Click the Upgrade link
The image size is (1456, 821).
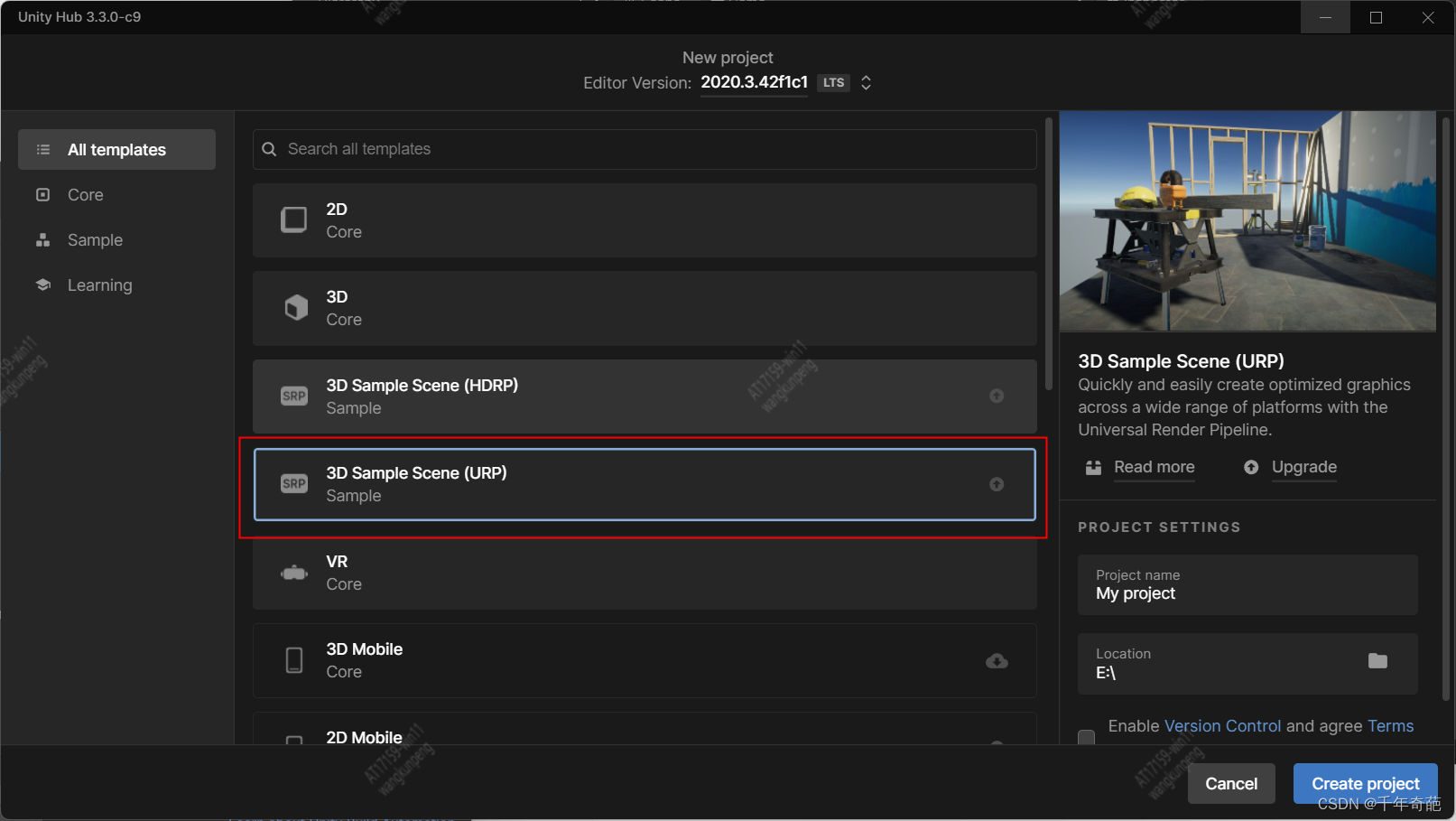[1303, 467]
